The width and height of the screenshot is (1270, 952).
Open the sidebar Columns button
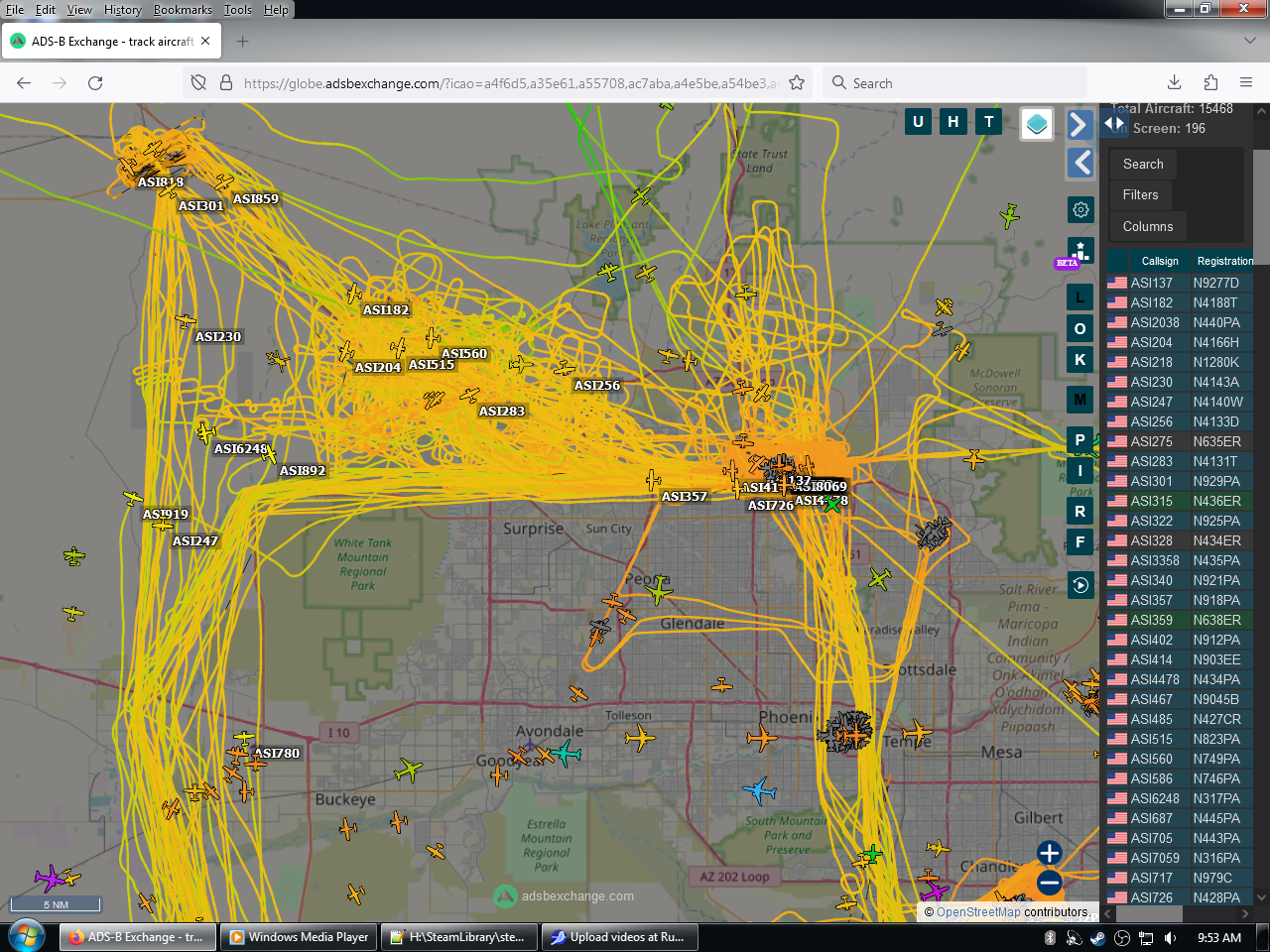(x=1148, y=226)
